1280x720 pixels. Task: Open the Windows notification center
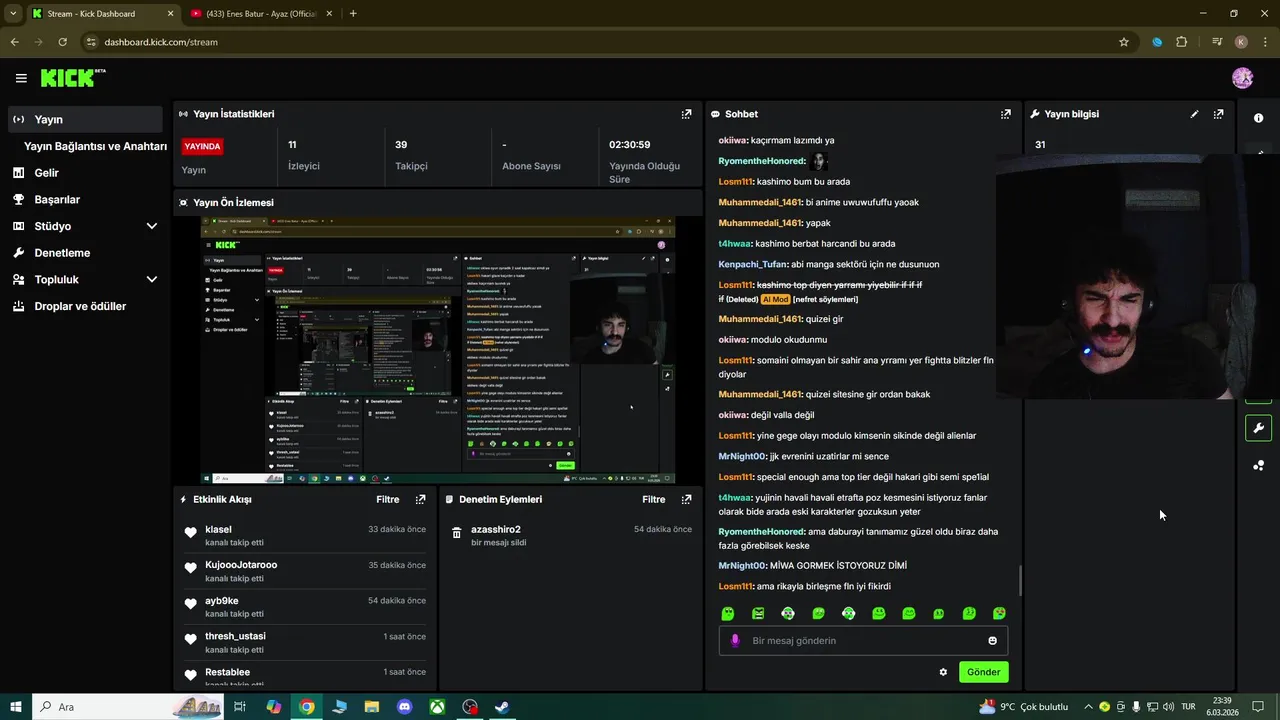pyautogui.click(x=1258, y=707)
